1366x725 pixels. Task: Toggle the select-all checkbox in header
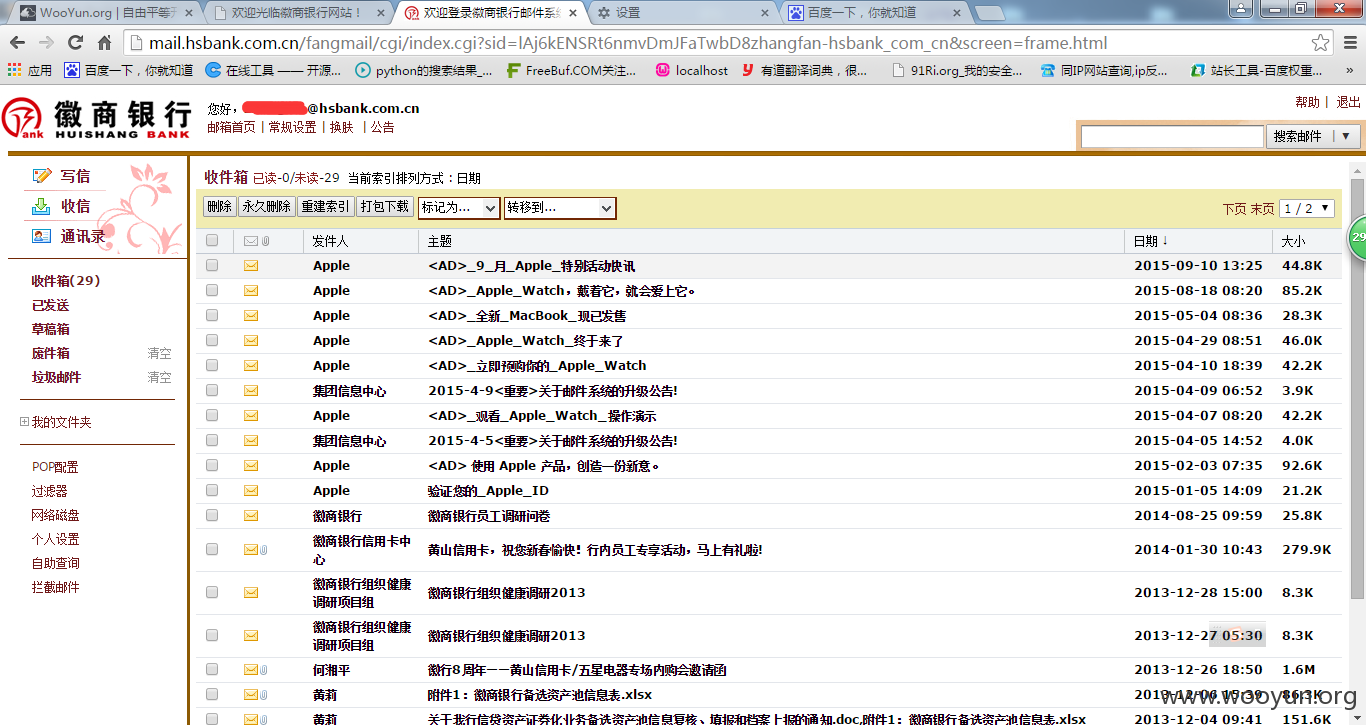point(212,241)
